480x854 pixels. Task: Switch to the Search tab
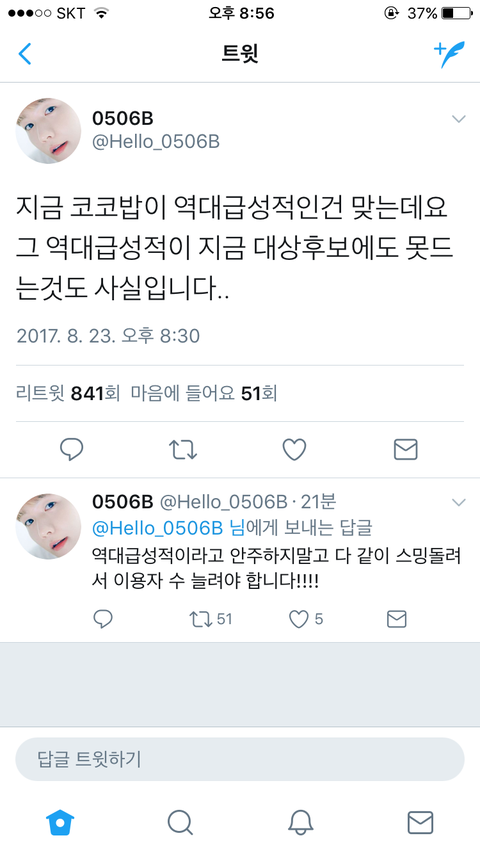[180, 822]
